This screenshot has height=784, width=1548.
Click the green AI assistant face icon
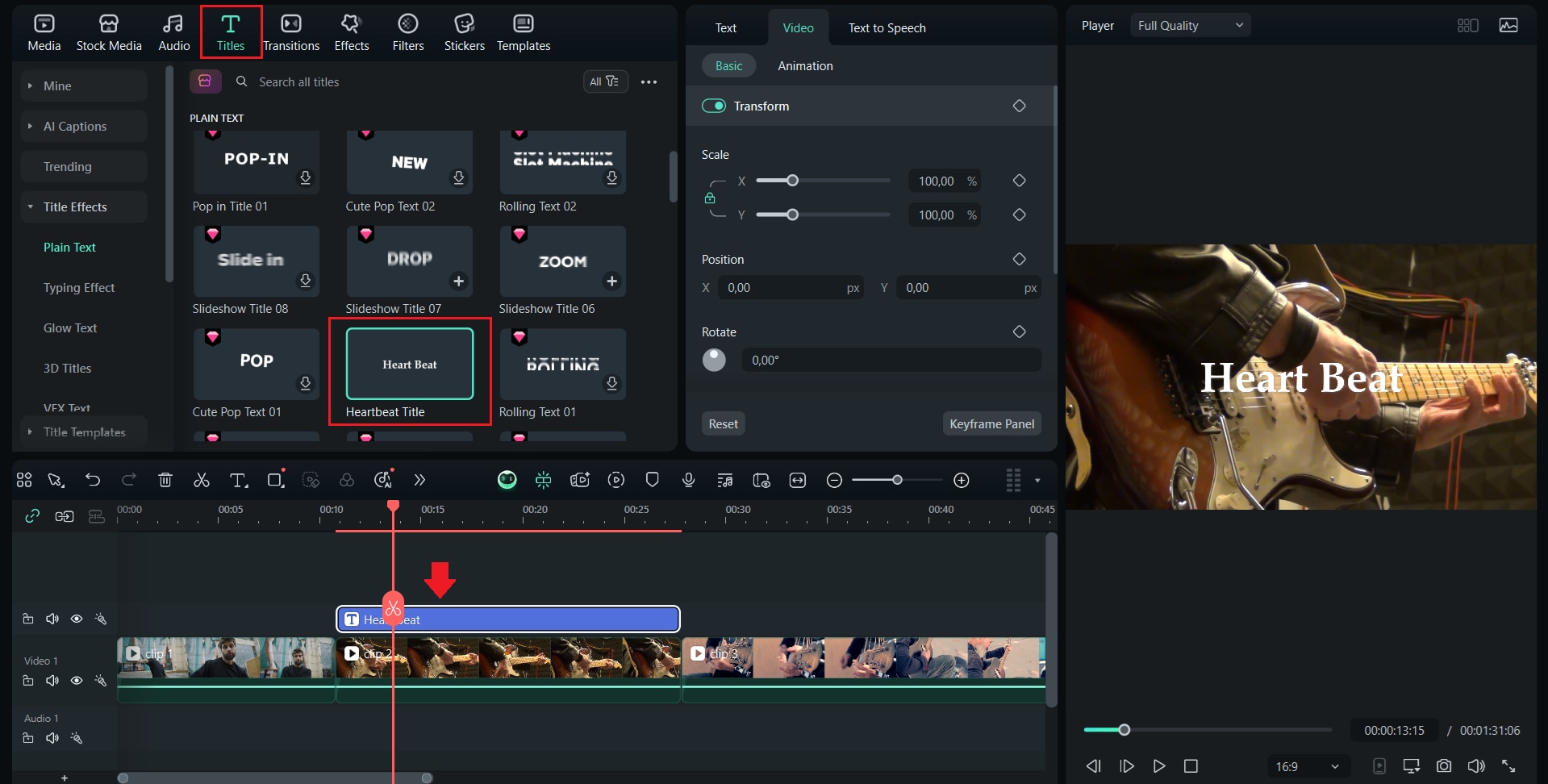[507, 480]
